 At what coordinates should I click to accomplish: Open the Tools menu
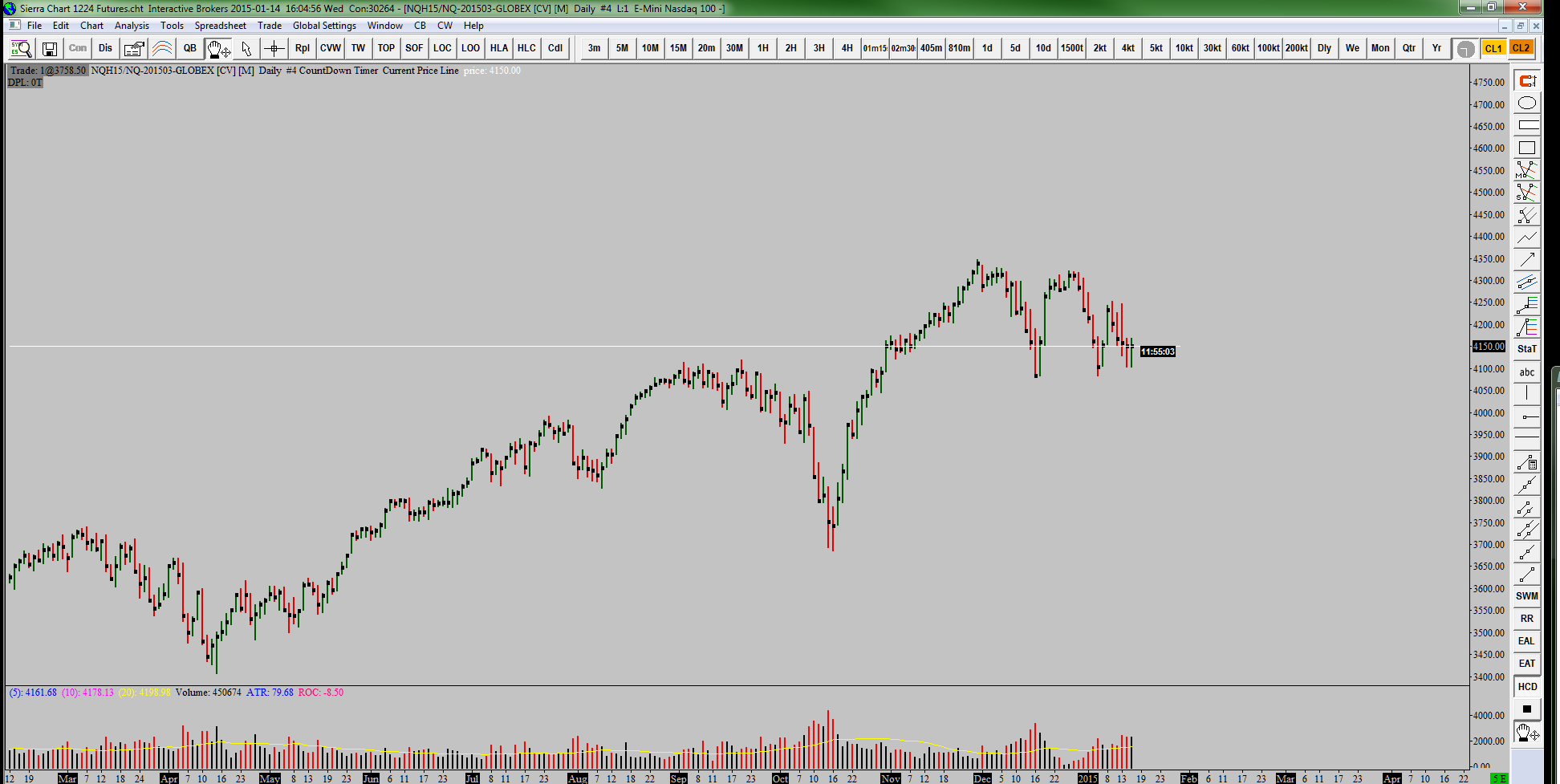[x=172, y=26]
